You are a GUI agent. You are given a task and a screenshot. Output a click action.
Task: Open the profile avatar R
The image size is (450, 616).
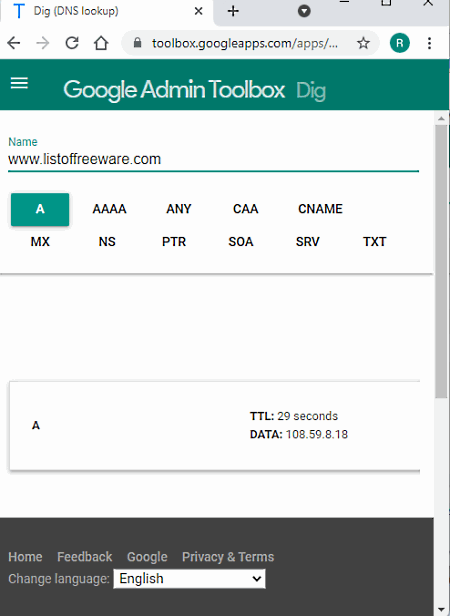[x=400, y=43]
